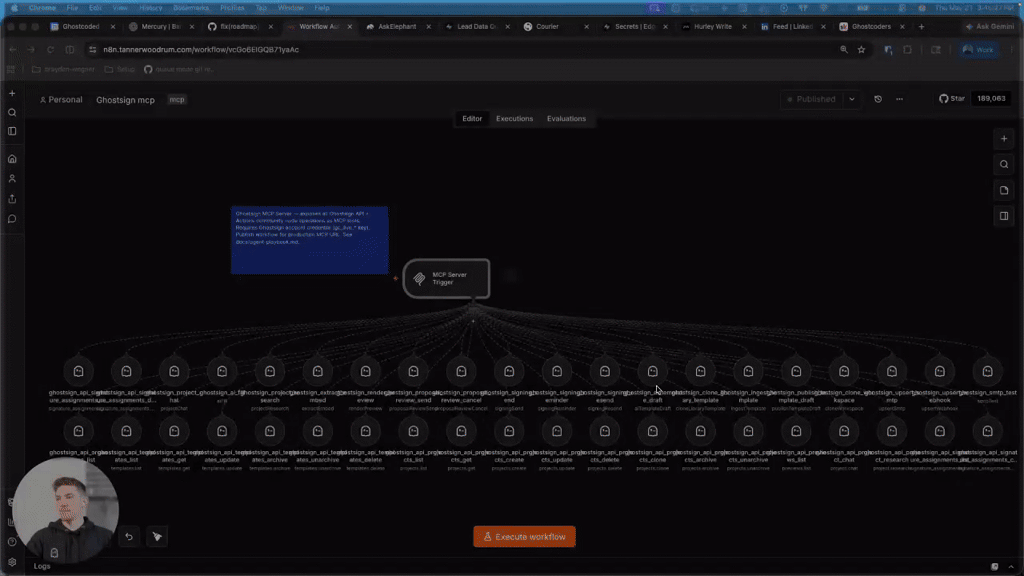Reload the current page
Image resolution: width=1024 pixels, height=576 pixels.
pyautogui.click(x=50, y=50)
